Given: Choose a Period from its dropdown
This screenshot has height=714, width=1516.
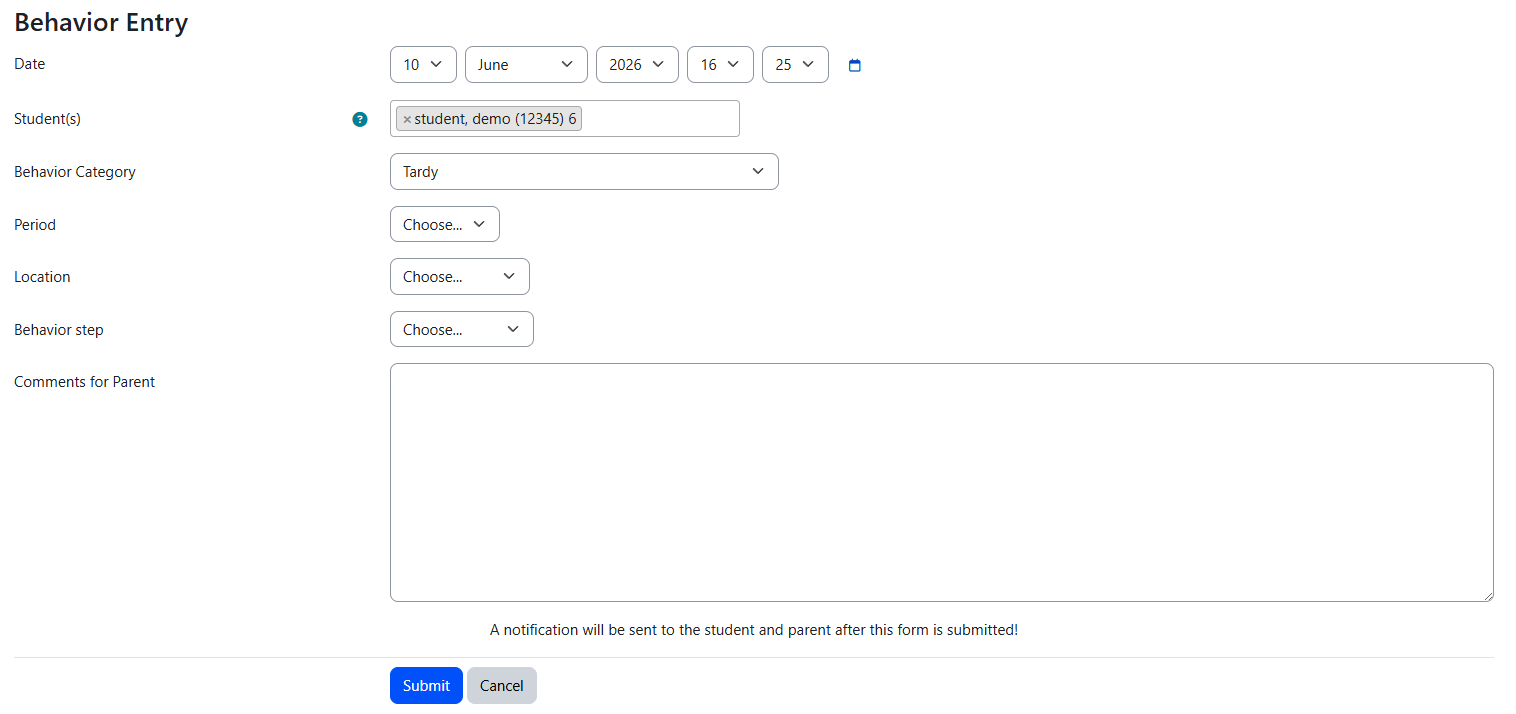Looking at the screenshot, I should click(x=445, y=224).
